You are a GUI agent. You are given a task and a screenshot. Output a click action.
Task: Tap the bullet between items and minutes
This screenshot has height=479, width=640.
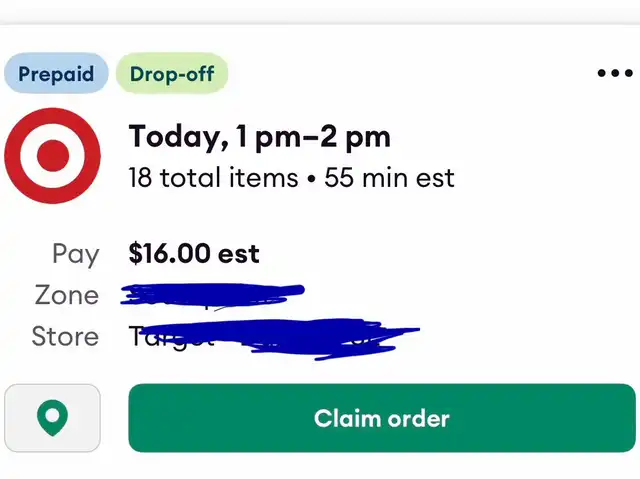pyautogui.click(x=312, y=179)
